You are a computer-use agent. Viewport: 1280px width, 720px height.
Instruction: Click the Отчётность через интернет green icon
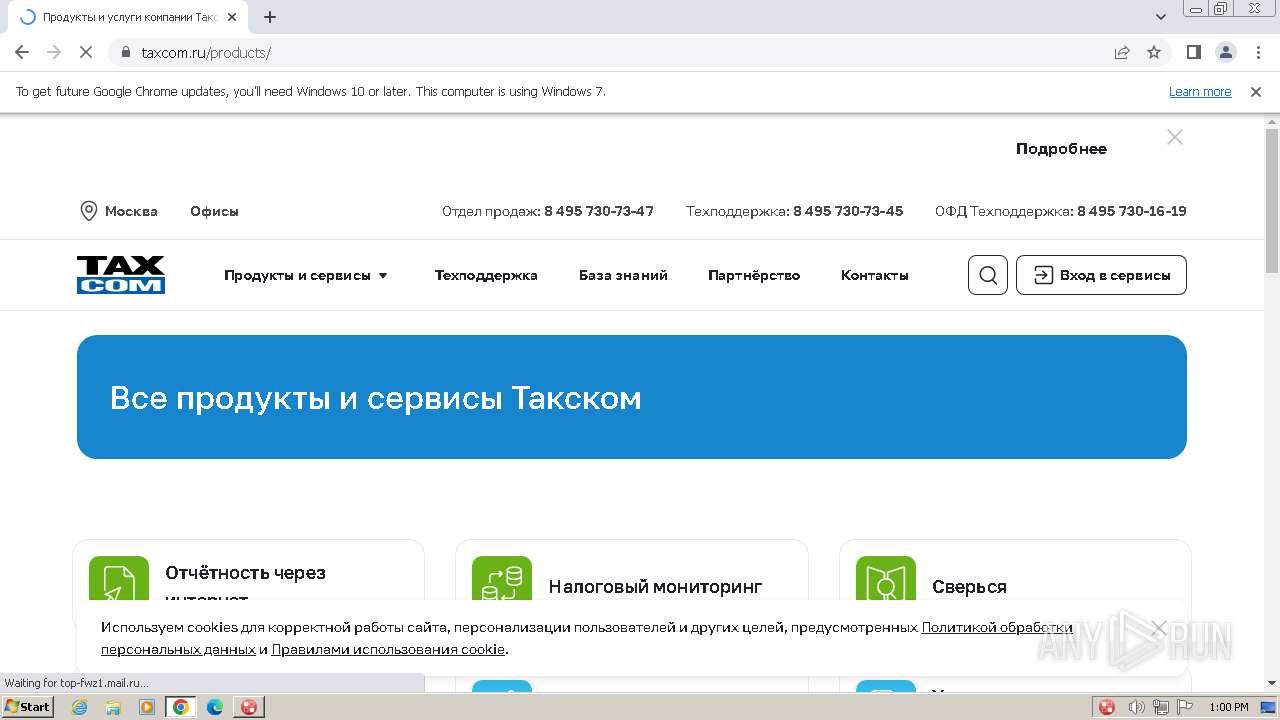pos(119,579)
